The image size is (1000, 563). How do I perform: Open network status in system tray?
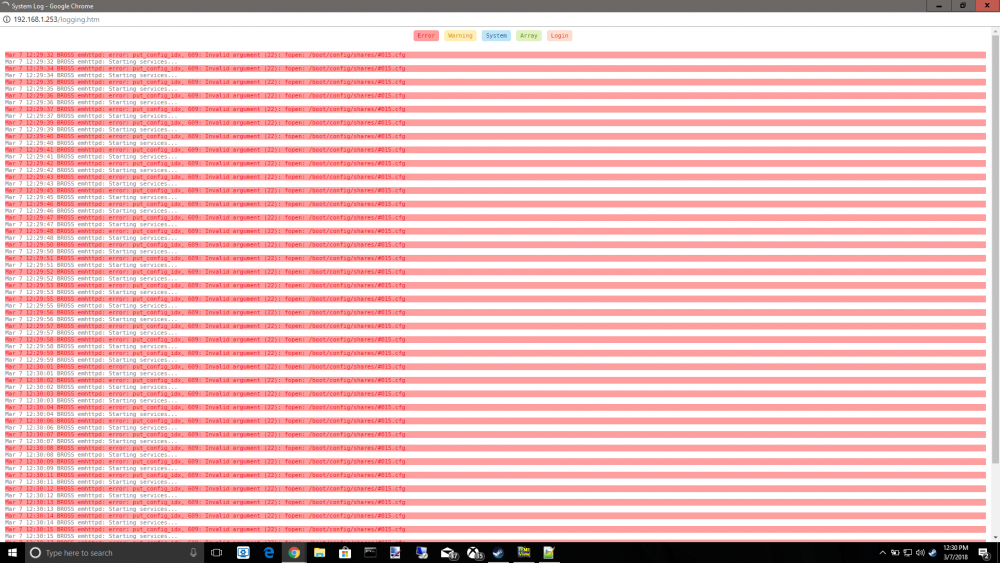(908, 553)
